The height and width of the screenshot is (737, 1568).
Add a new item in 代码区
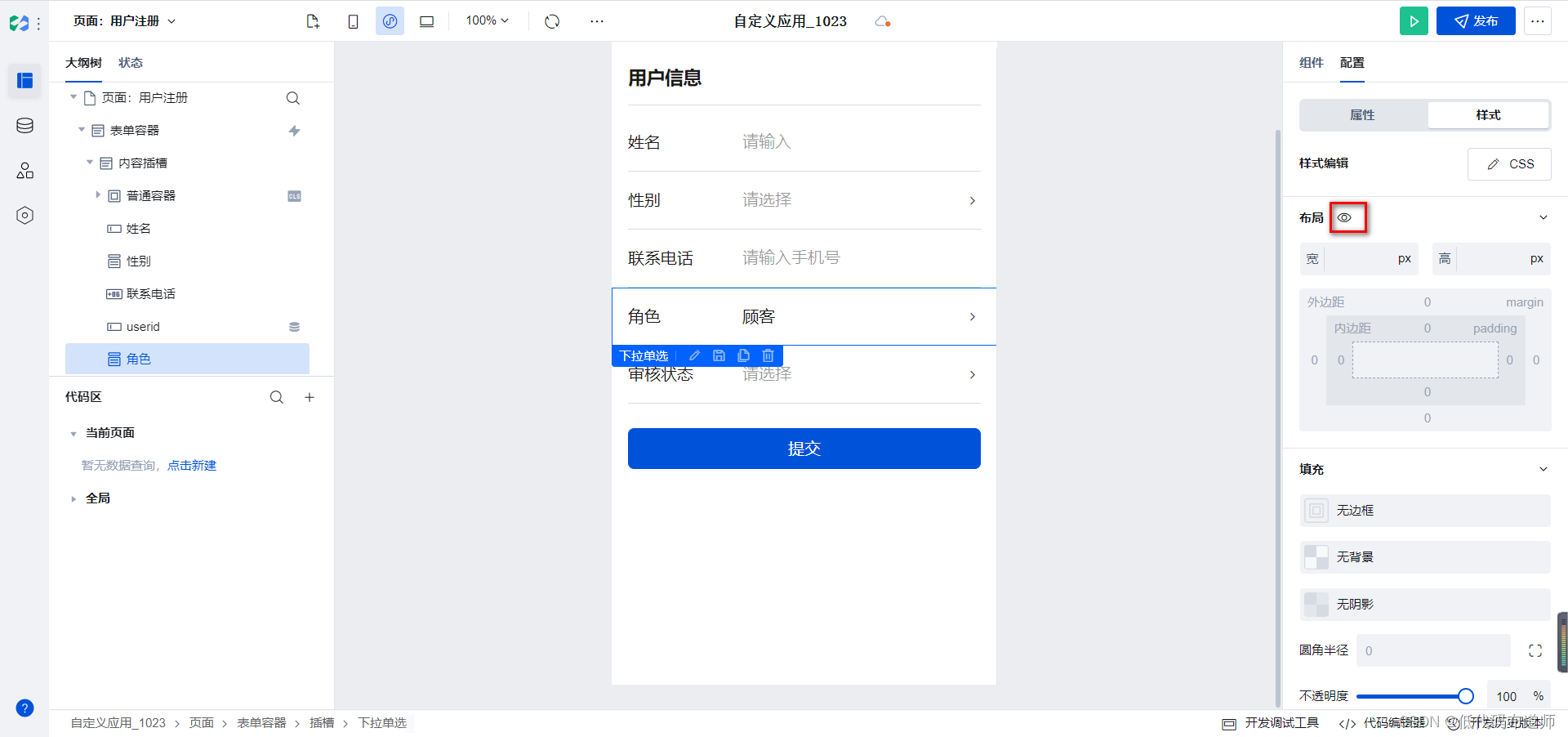(310, 397)
